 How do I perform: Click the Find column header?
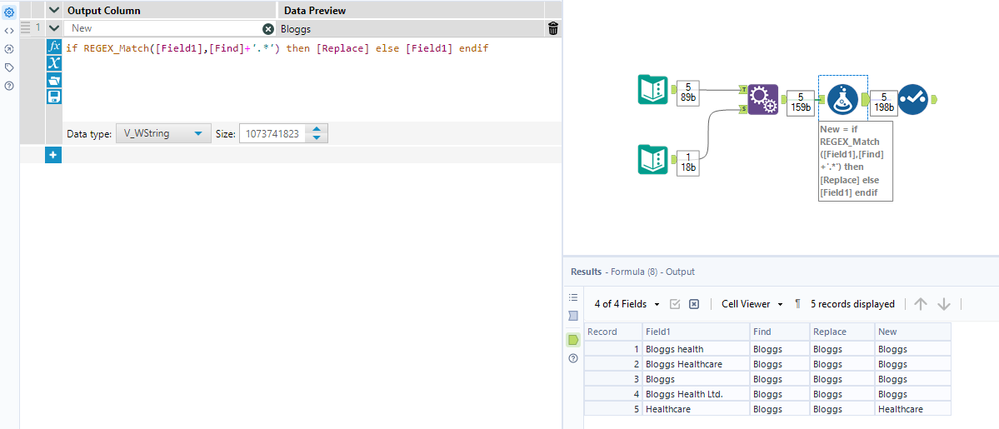pos(780,331)
